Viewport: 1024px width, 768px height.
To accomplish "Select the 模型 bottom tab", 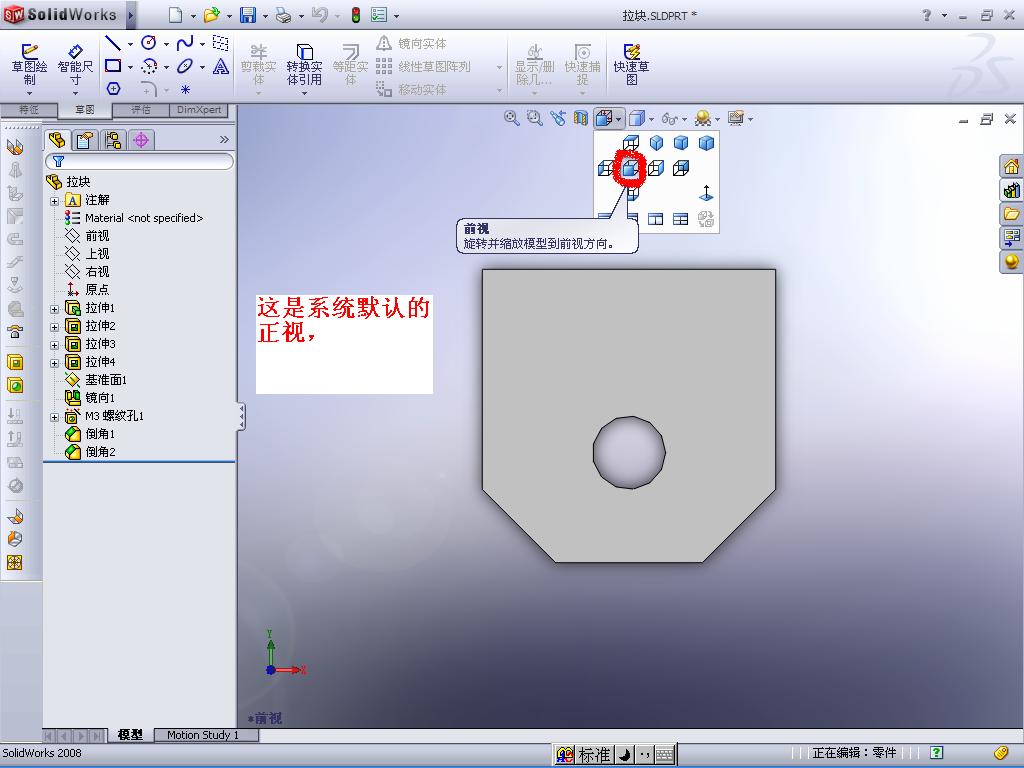I will [x=130, y=735].
